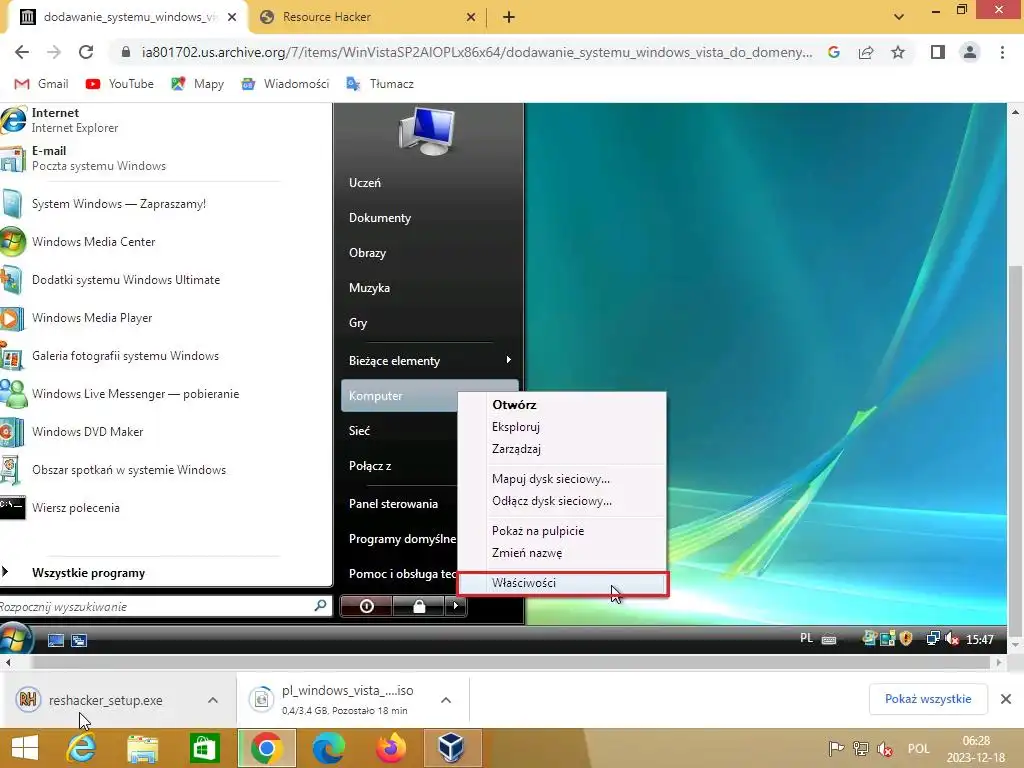Open File Explorer on taskbar
1024x768 pixels.
[x=142, y=748]
